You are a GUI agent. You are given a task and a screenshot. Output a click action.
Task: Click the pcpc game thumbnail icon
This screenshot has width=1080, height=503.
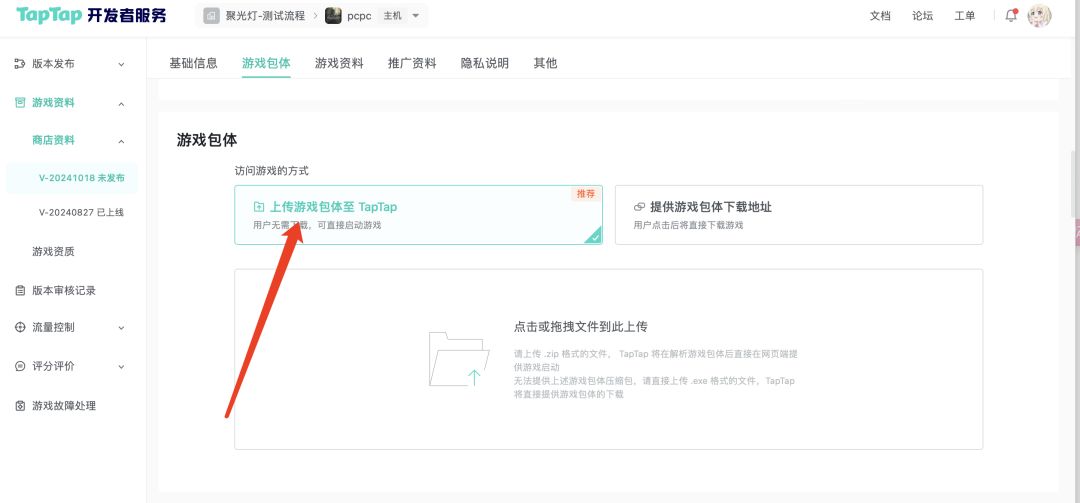point(333,15)
